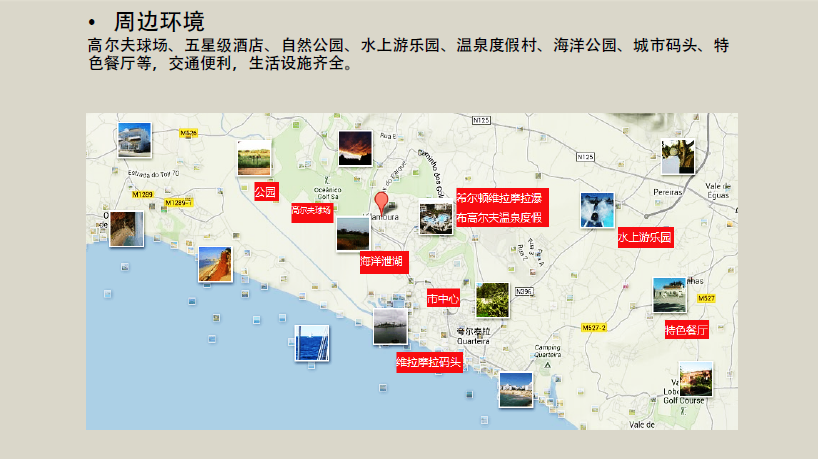Click the Vale de Éguas place name
The image size is (818, 459).
[x=718, y=190]
